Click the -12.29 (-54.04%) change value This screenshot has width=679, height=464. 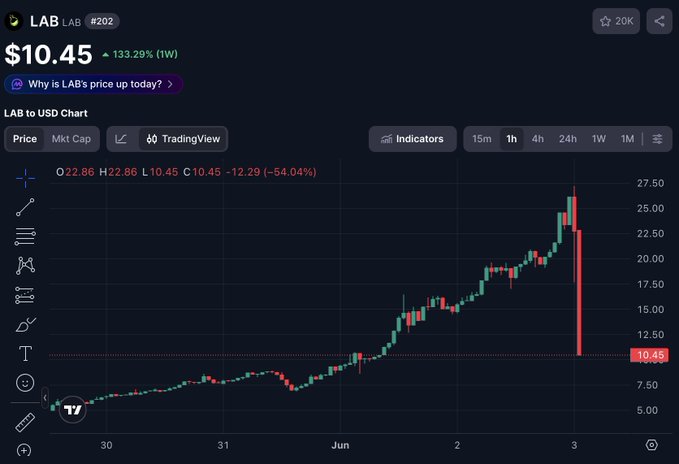point(271,172)
